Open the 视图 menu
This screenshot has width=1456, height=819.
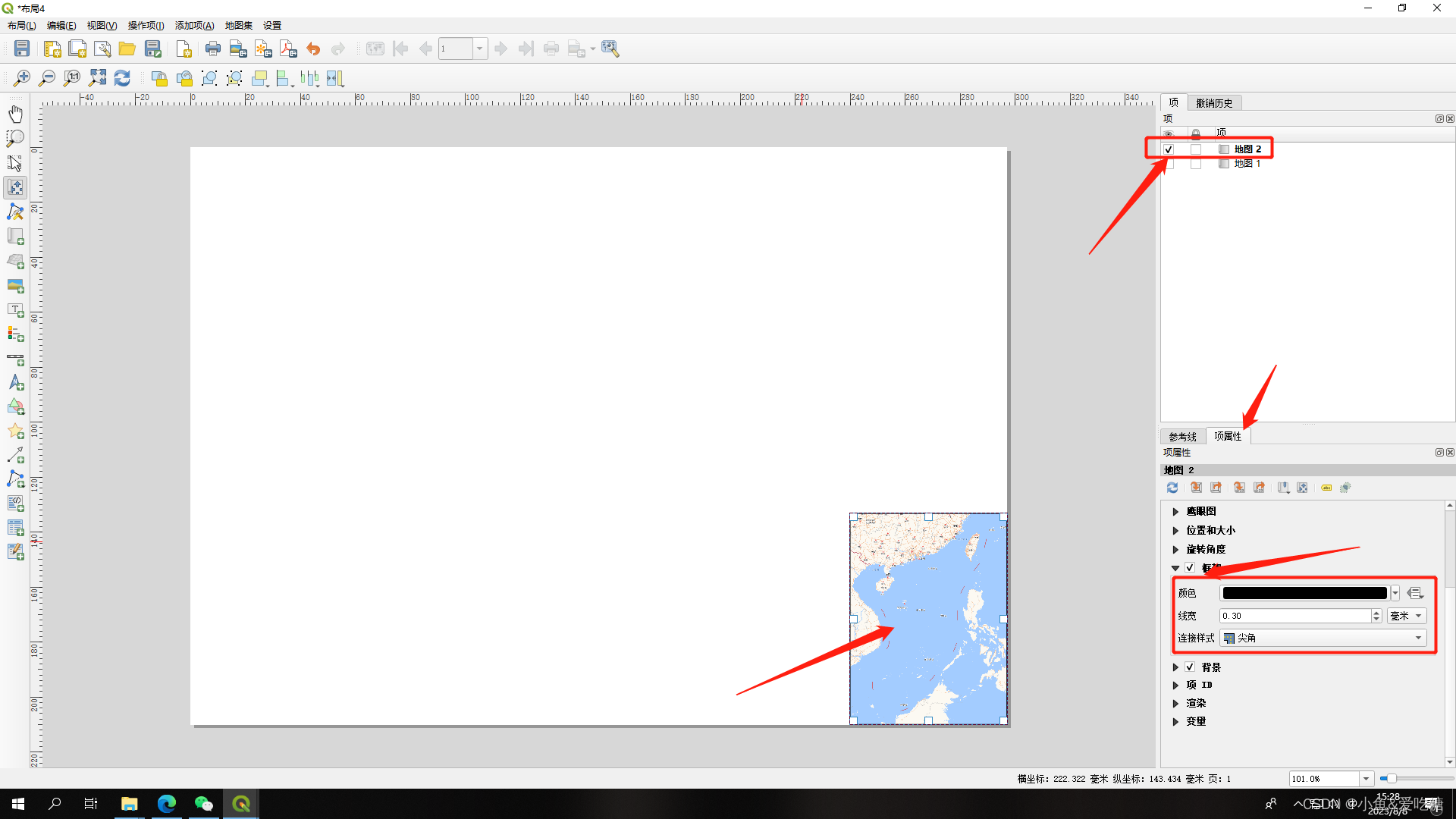[x=102, y=26]
